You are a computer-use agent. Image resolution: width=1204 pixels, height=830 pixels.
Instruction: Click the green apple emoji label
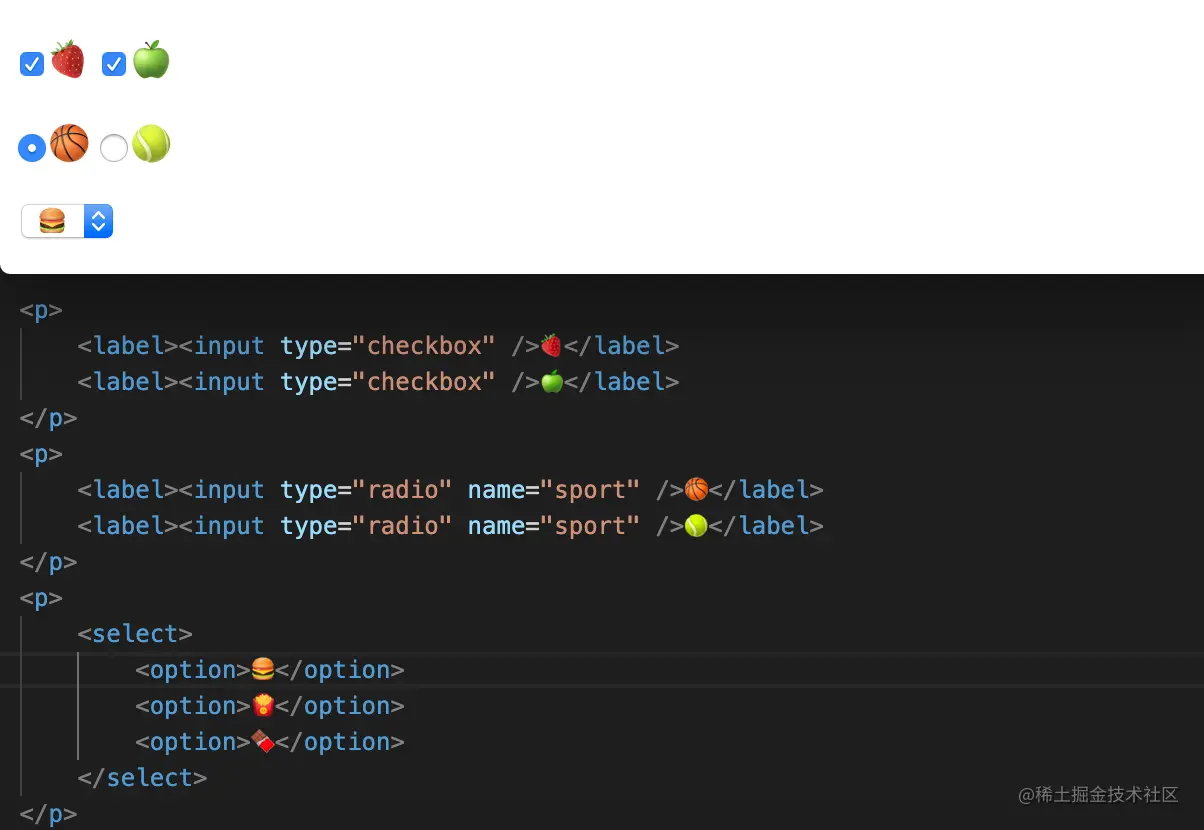(151, 60)
